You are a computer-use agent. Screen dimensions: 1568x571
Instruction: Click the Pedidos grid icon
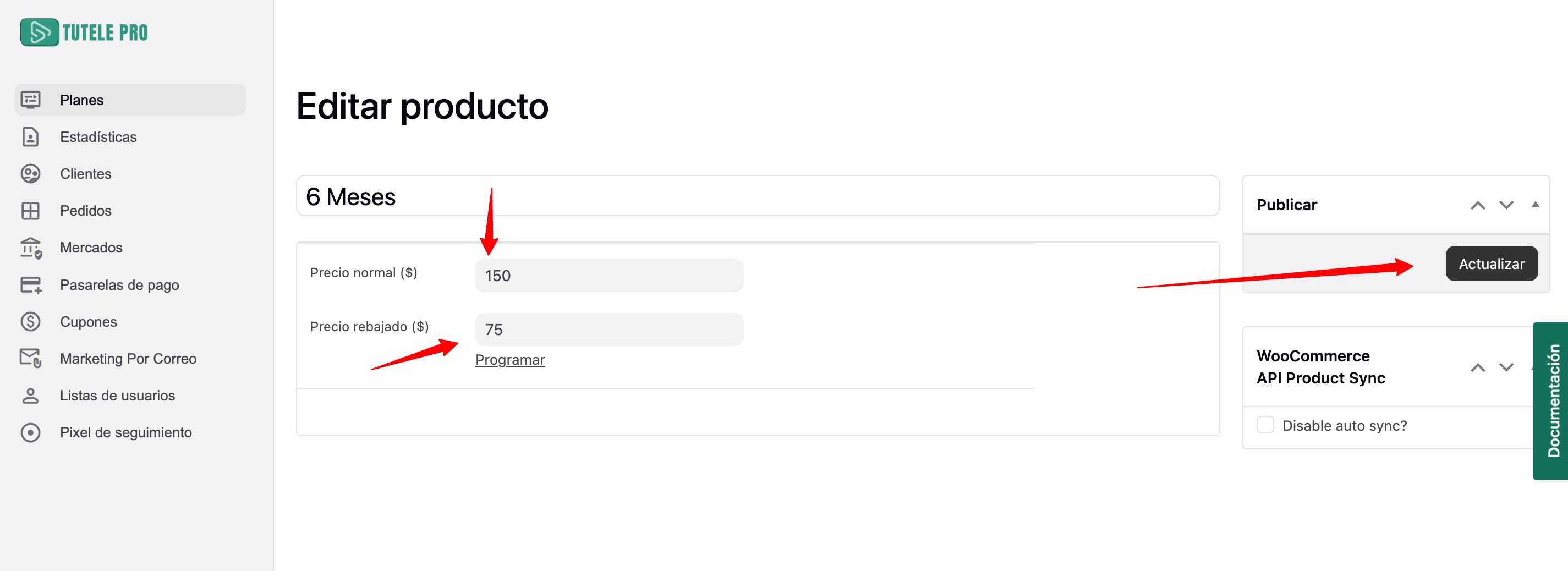point(30,211)
